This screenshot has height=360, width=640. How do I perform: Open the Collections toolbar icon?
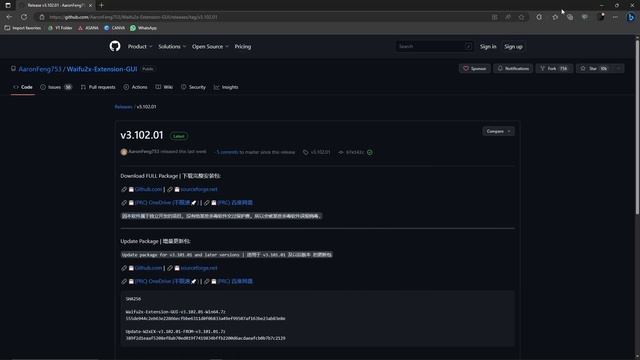coord(570,17)
